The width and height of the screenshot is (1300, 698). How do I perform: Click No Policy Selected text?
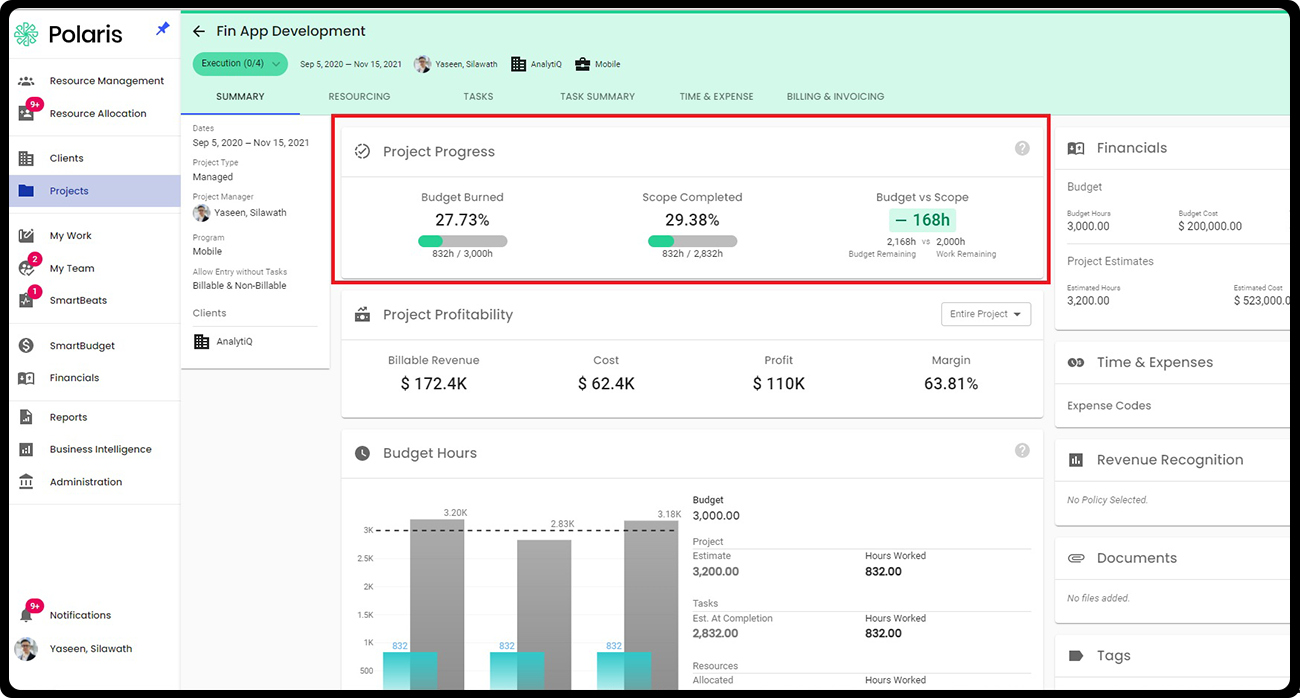pos(1107,500)
